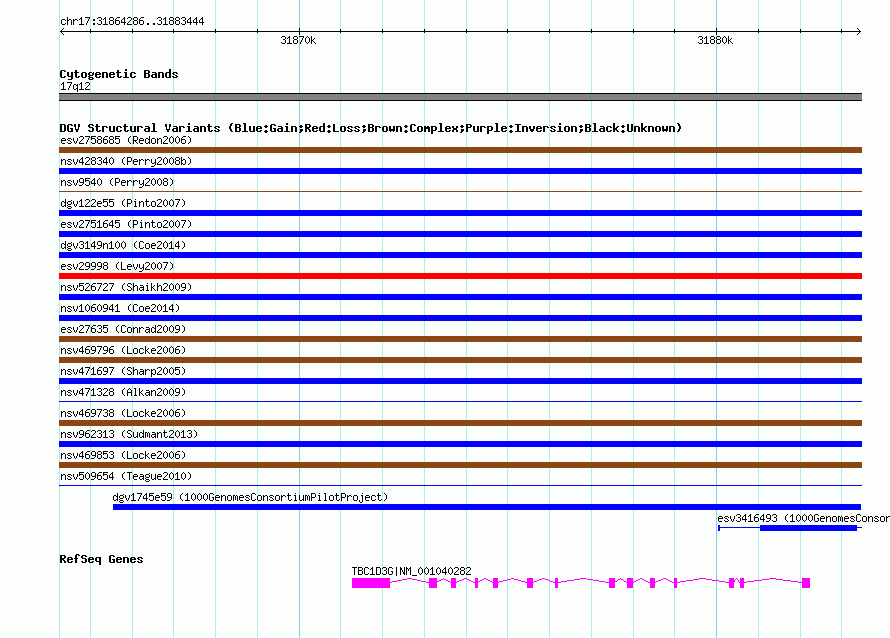Select the 31870k ruler tick label

coord(298,40)
